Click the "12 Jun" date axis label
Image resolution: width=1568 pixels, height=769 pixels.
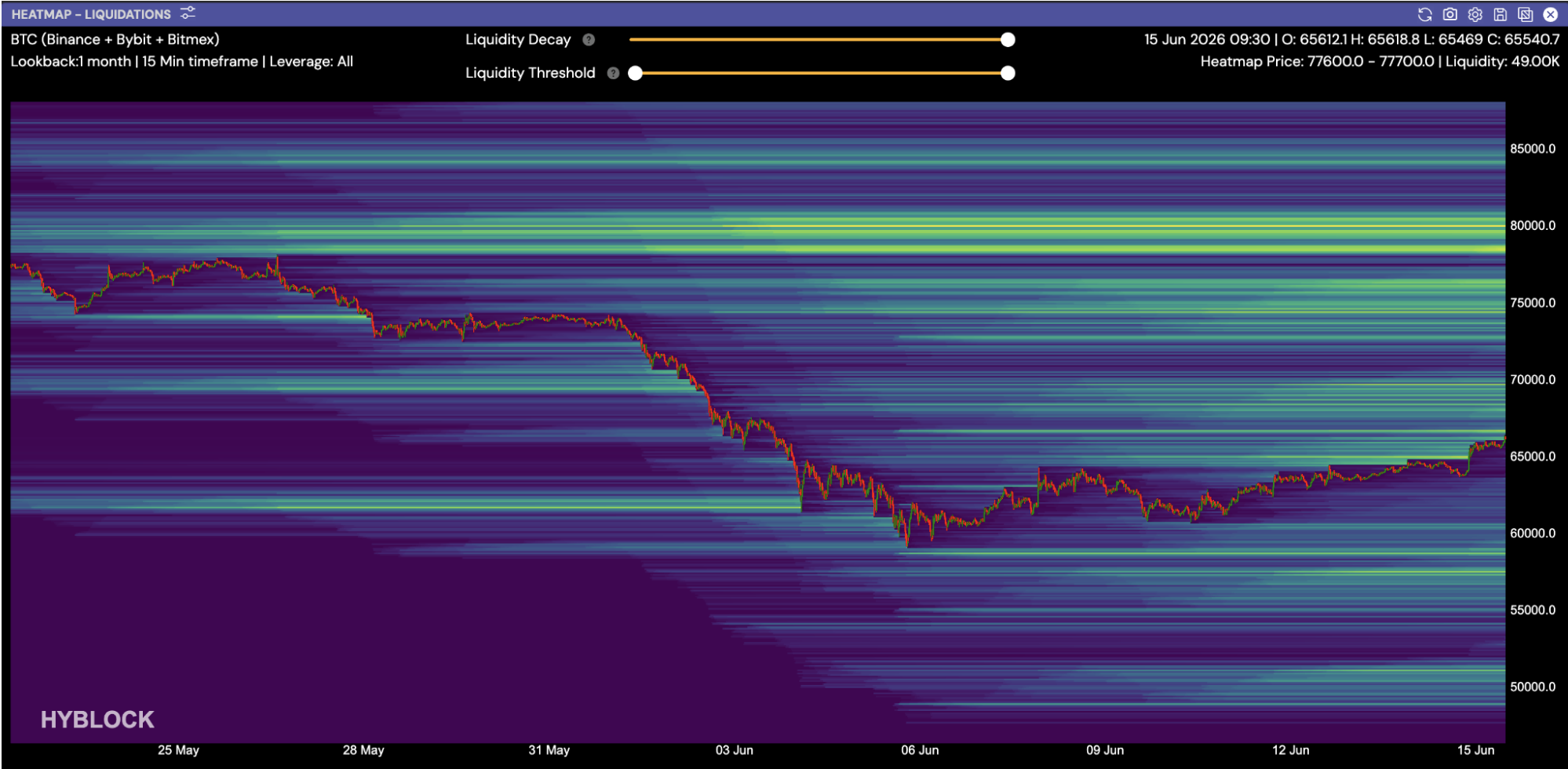click(x=1291, y=750)
